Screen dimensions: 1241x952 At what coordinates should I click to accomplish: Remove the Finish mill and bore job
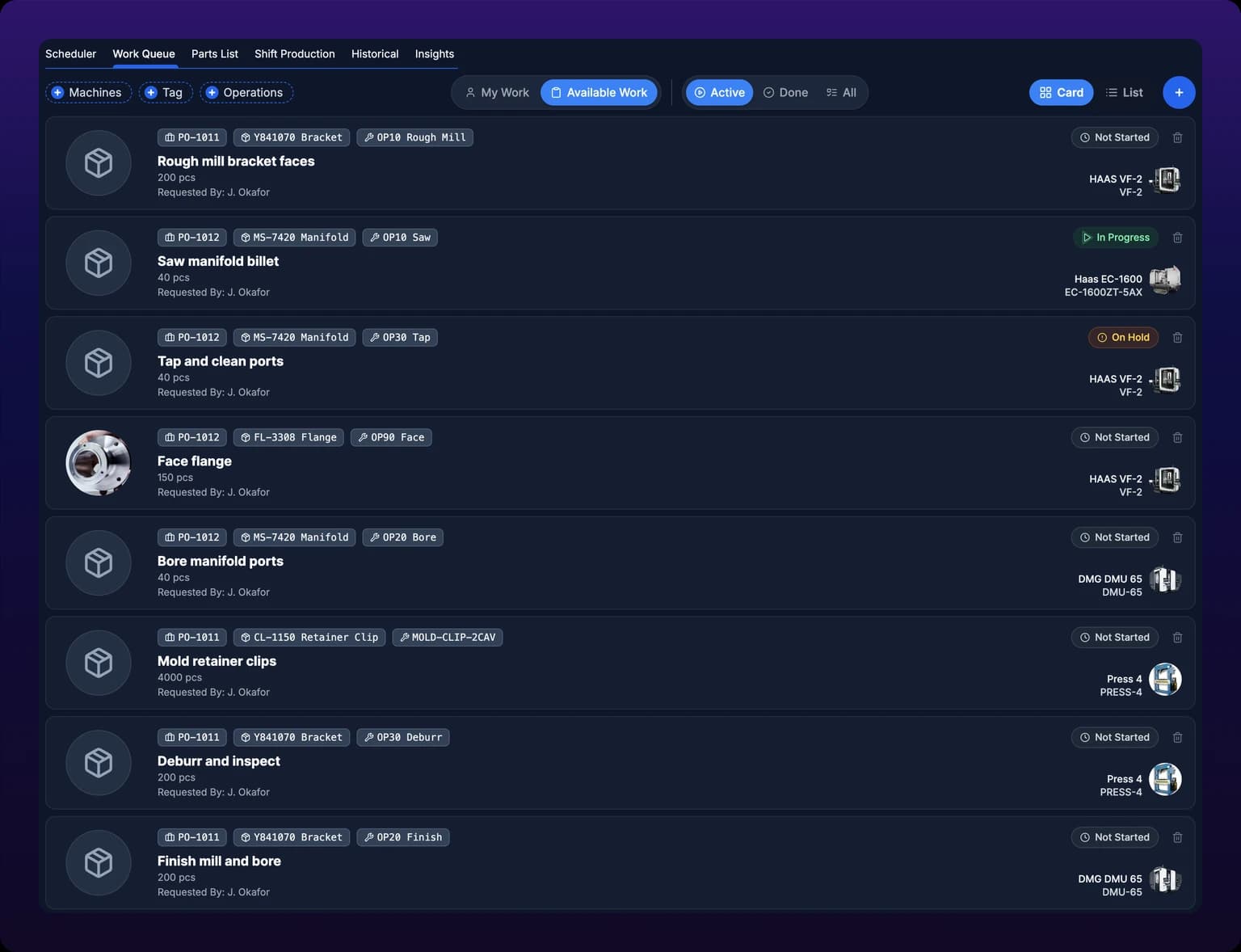point(1177,837)
